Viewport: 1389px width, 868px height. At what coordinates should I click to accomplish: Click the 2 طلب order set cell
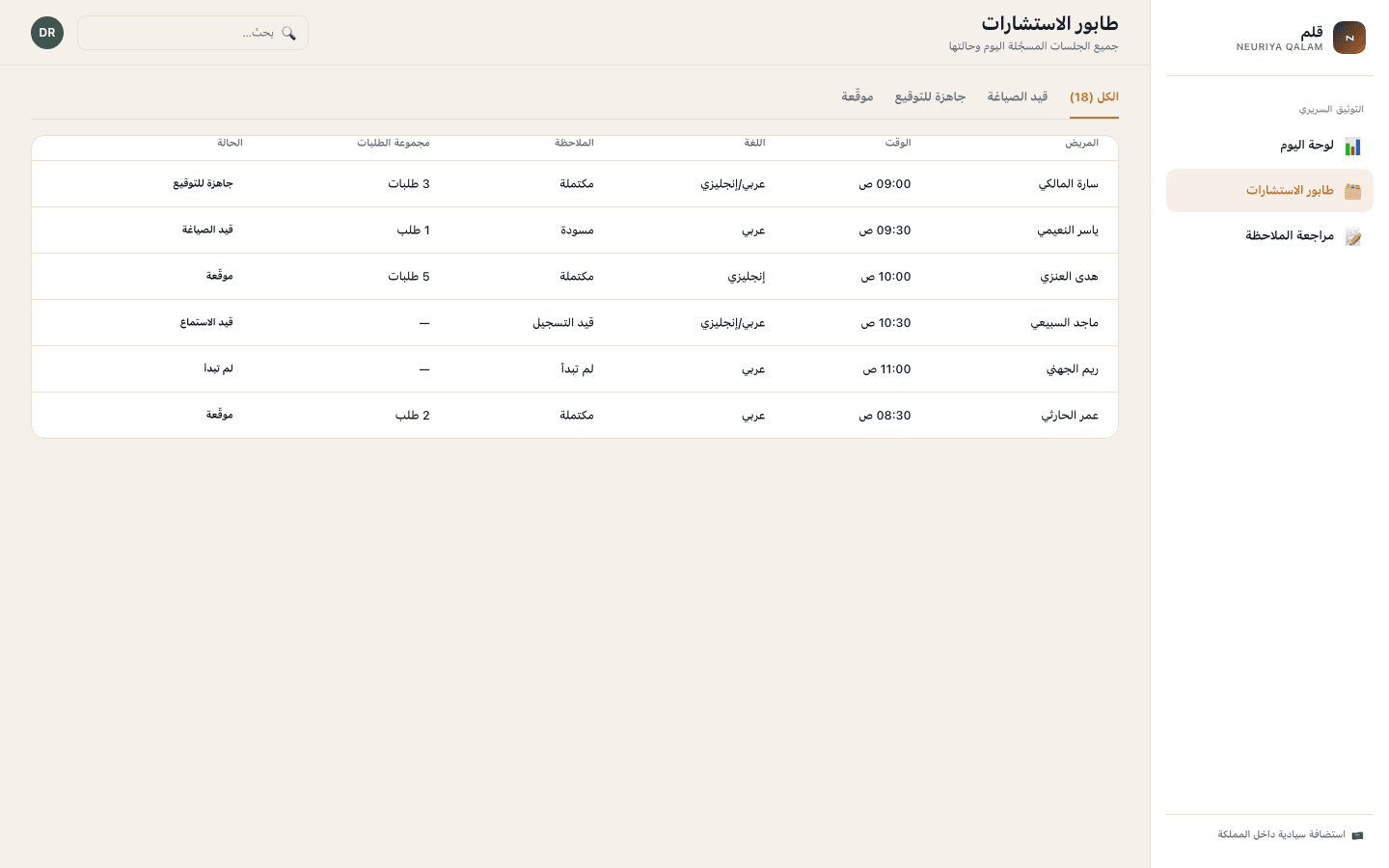[413, 416]
